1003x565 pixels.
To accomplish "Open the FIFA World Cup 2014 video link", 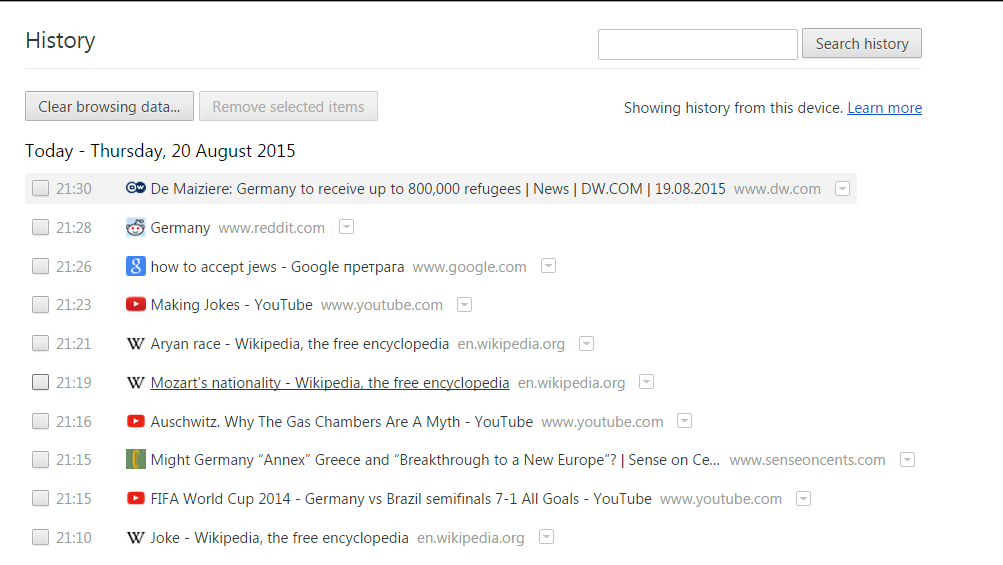I will pos(400,499).
